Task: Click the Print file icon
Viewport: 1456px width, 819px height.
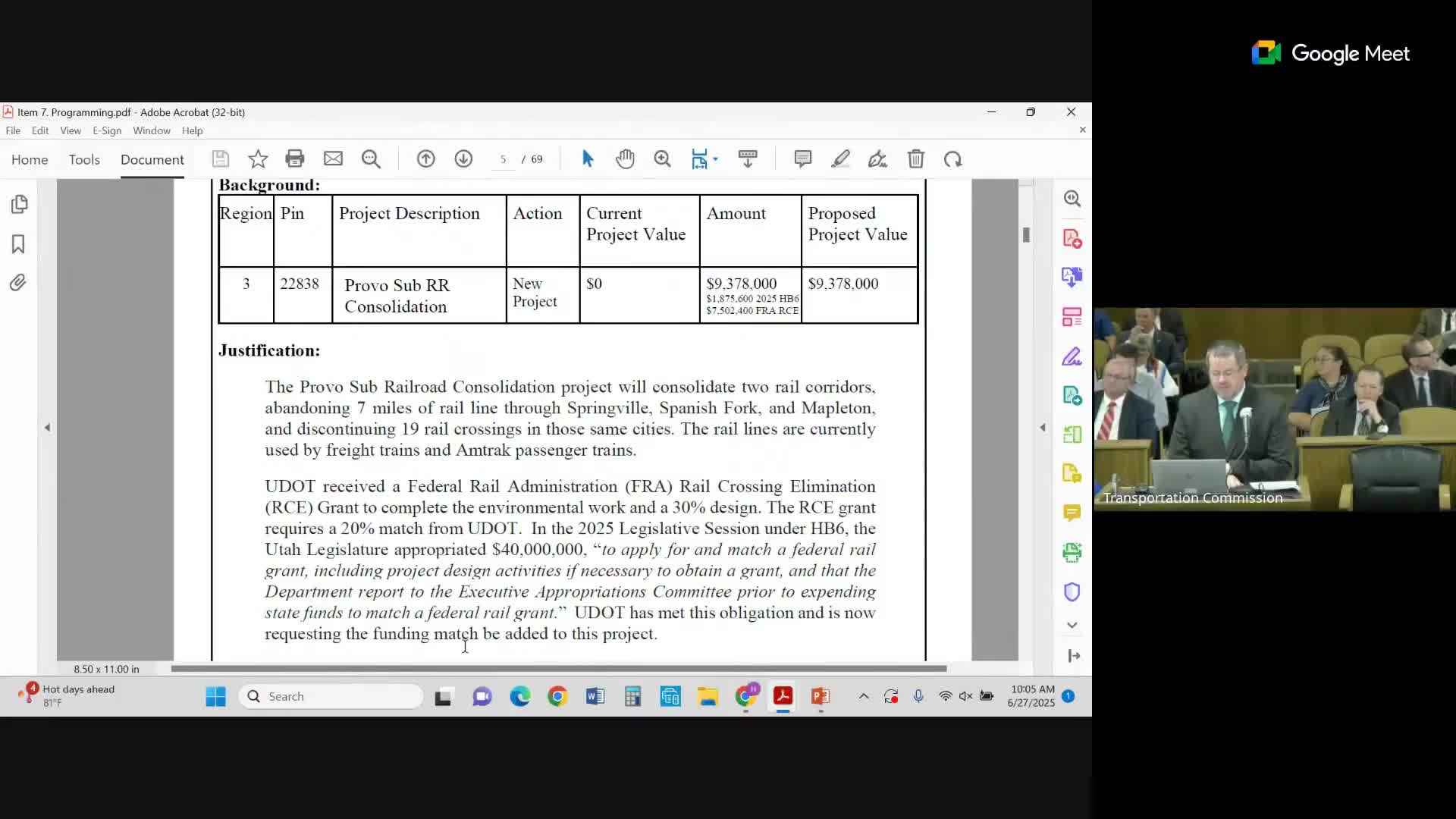Action: (x=295, y=158)
